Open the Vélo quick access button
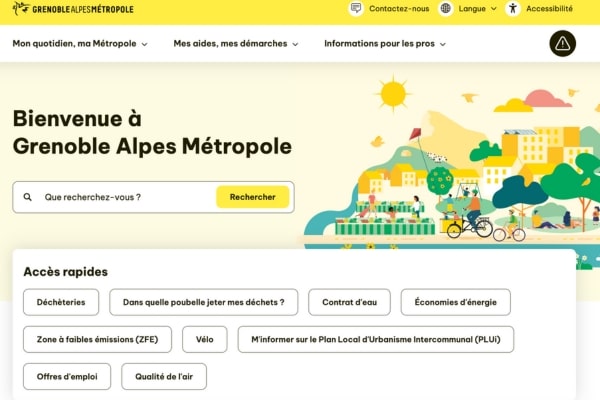Image resolution: width=600 pixels, height=400 pixels. (204, 339)
